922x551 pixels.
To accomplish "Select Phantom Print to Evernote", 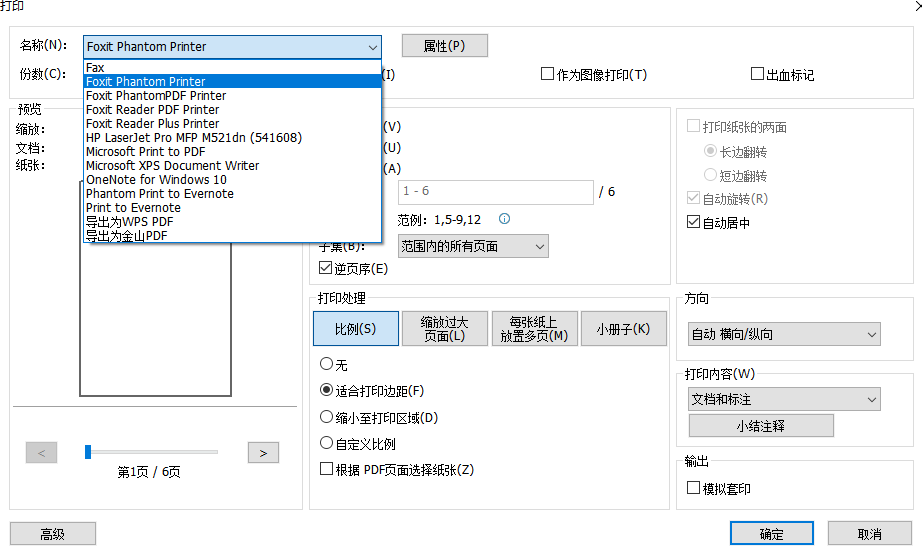I will (x=233, y=194).
